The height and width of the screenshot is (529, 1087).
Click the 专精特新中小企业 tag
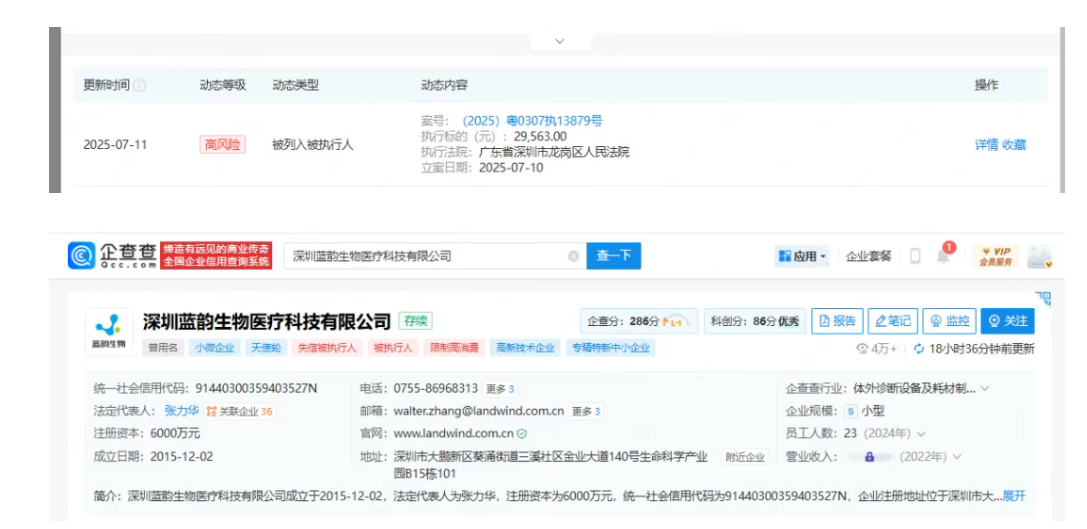(x=611, y=348)
